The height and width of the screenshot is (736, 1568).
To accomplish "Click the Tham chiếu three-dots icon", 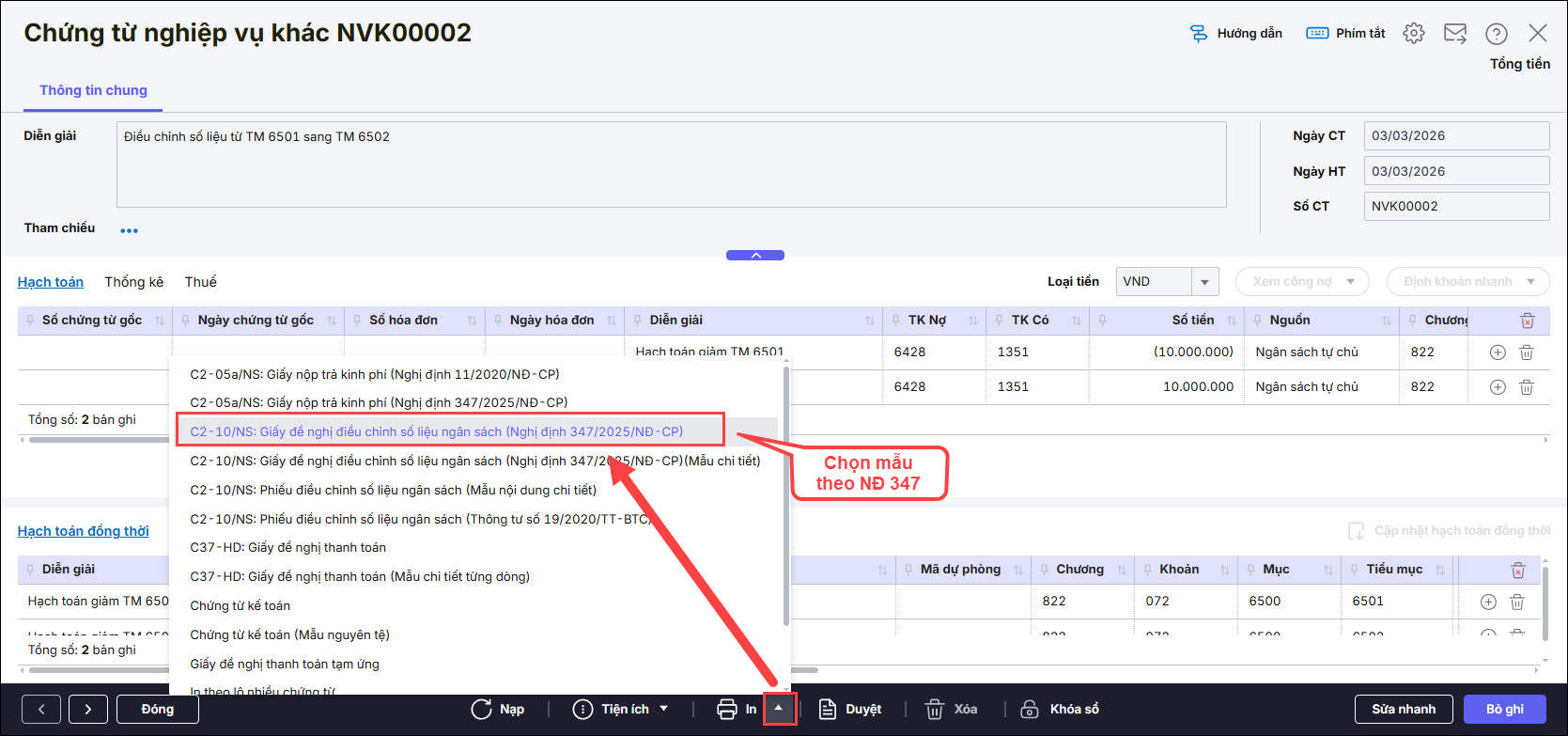I will tap(130, 230).
